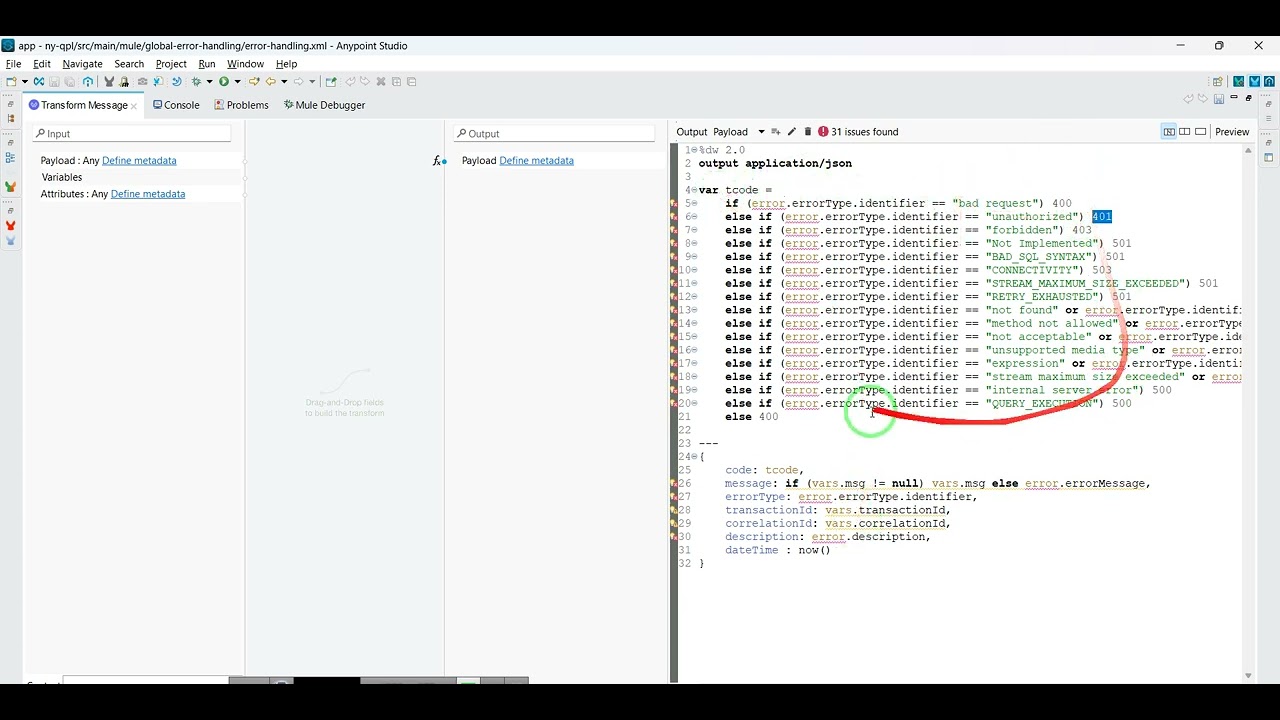Image resolution: width=1280 pixels, height=720 pixels.
Task: Open the New file dropdown arrow
Action: [x=25, y=82]
